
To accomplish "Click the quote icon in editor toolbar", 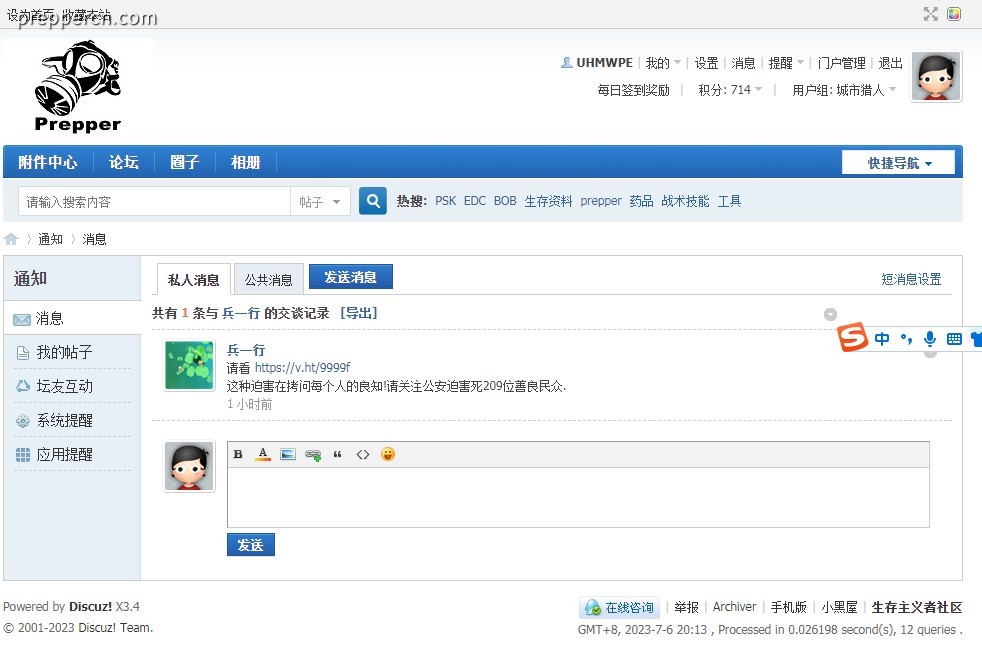I will [338, 455].
